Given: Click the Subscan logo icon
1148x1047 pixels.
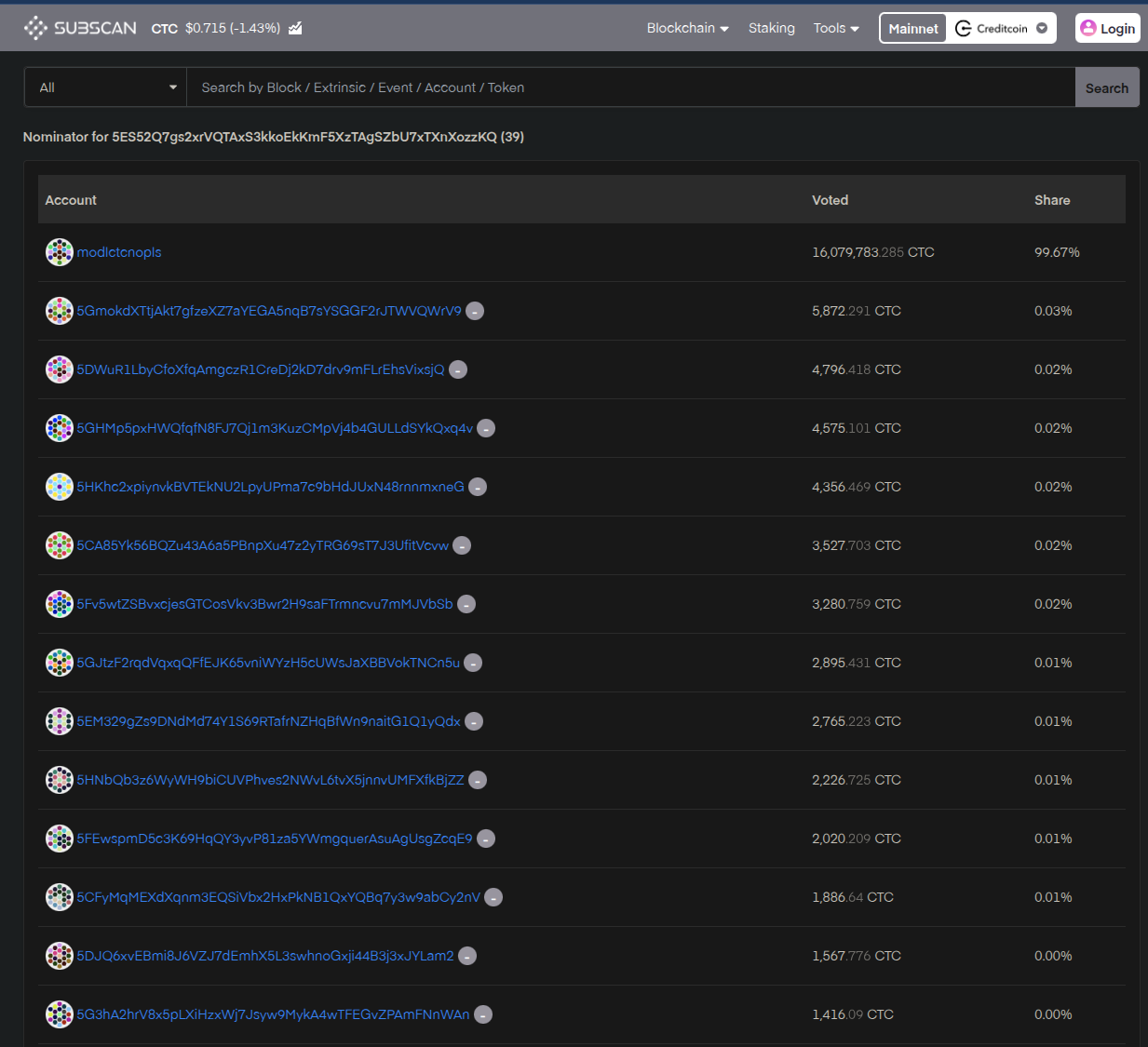Looking at the screenshot, I should tap(35, 28).
